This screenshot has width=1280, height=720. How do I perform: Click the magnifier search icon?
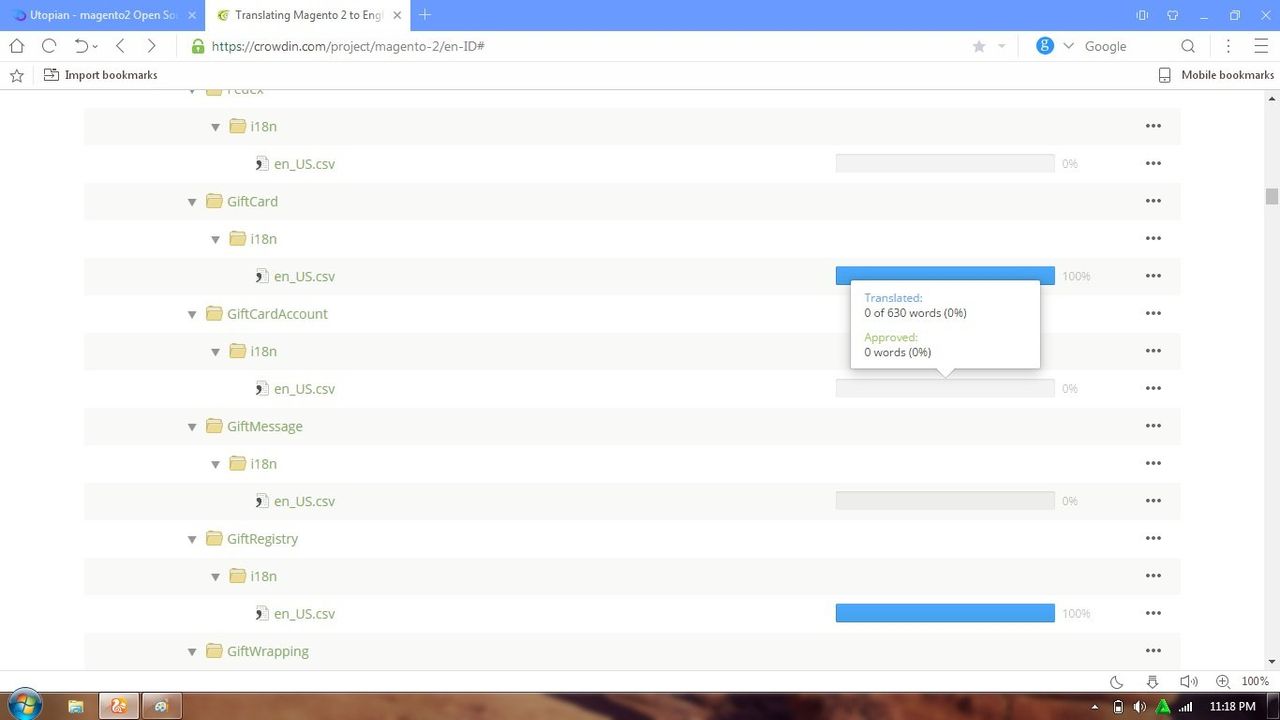[x=1188, y=46]
